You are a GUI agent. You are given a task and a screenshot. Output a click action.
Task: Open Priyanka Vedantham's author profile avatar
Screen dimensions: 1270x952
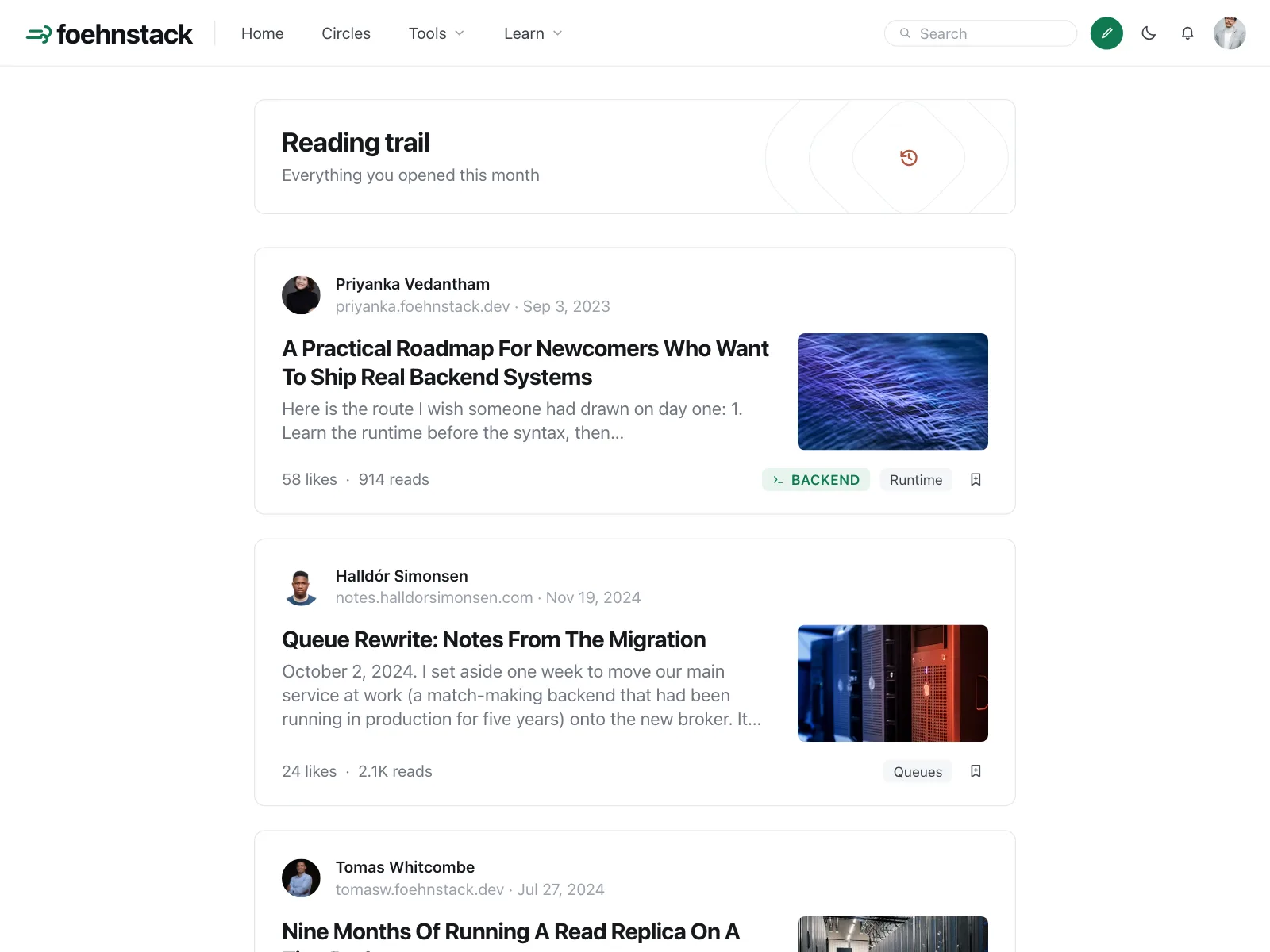[x=301, y=295]
